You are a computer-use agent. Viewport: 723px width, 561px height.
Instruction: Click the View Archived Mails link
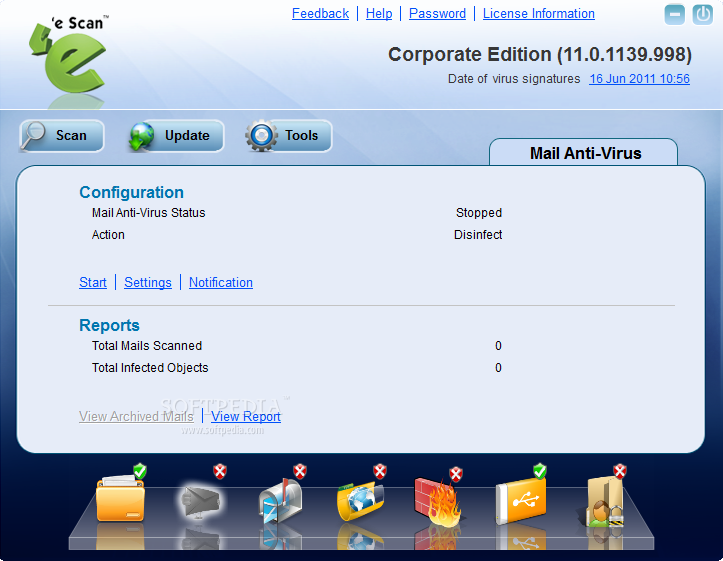[136, 417]
